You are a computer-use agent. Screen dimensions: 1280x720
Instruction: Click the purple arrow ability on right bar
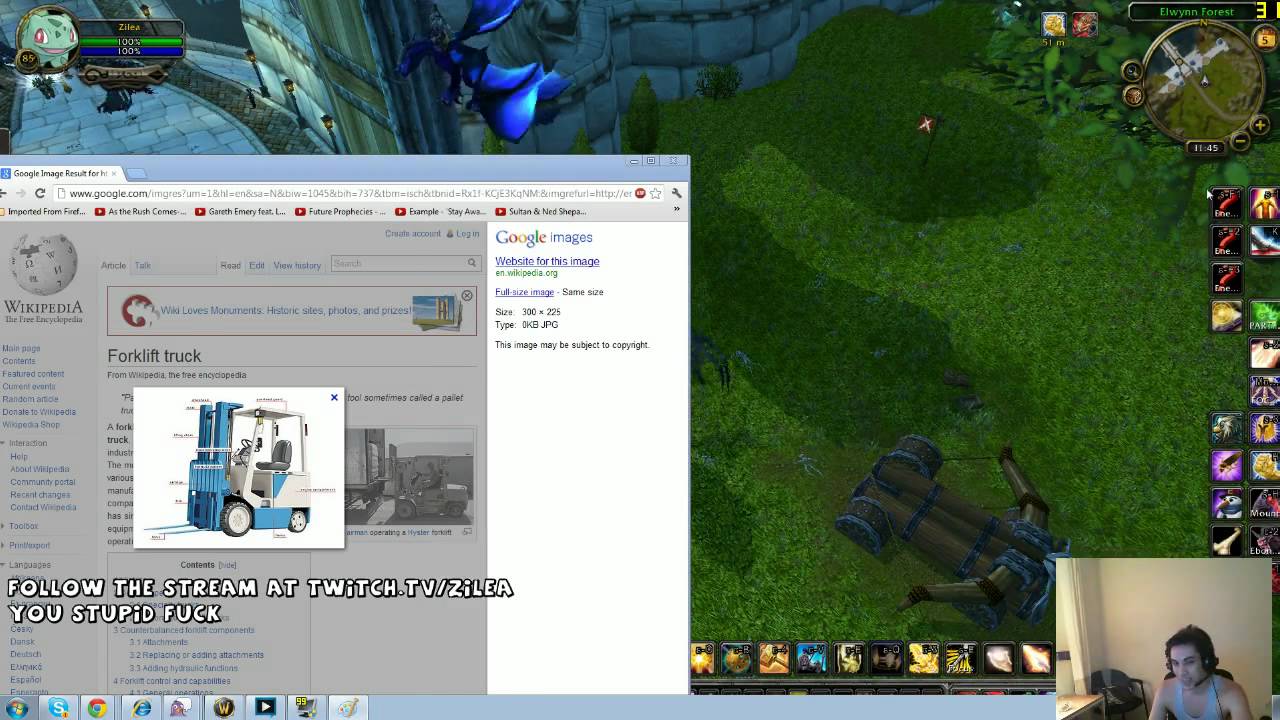click(1227, 466)
